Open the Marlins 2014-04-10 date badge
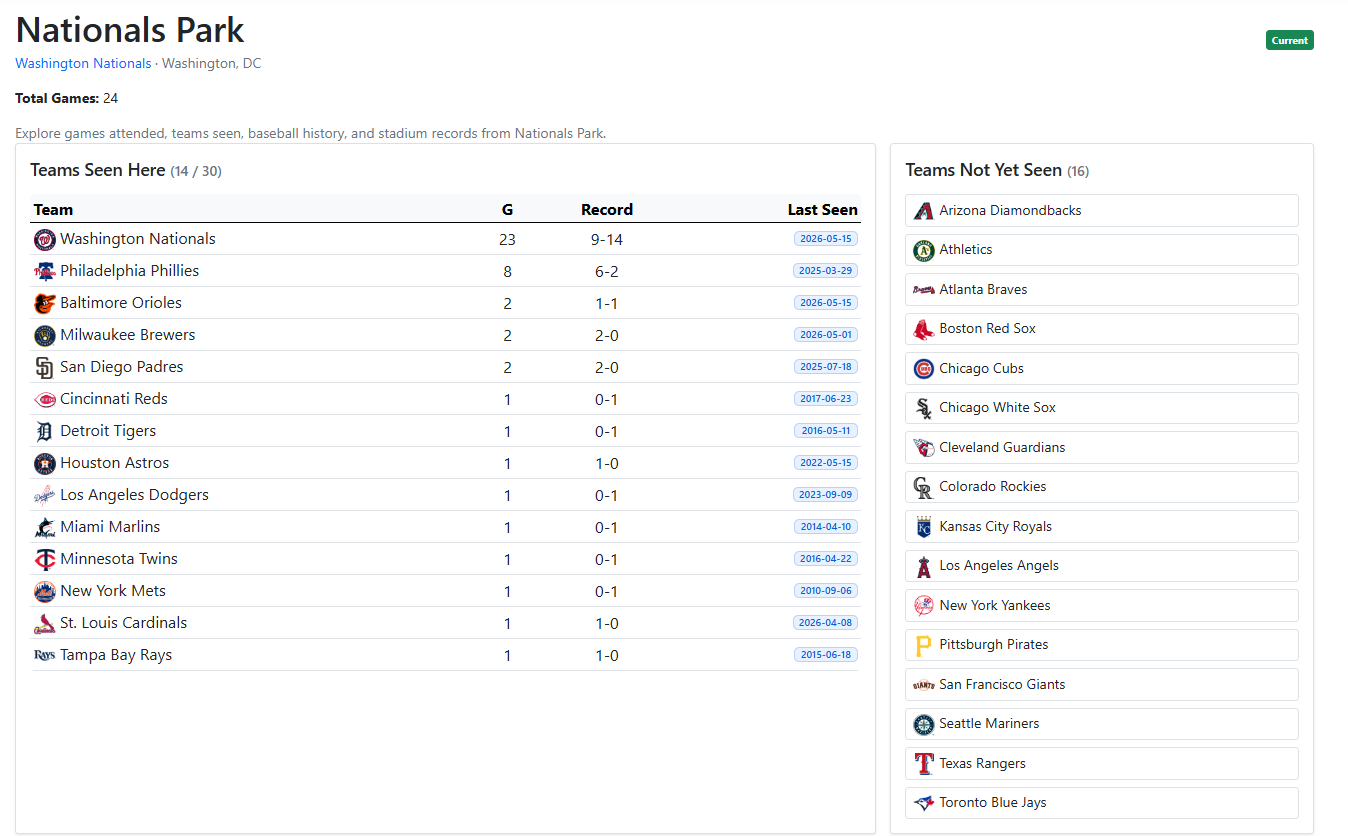The width and height of the screenshot is (1348, 836). pos(826,527)
